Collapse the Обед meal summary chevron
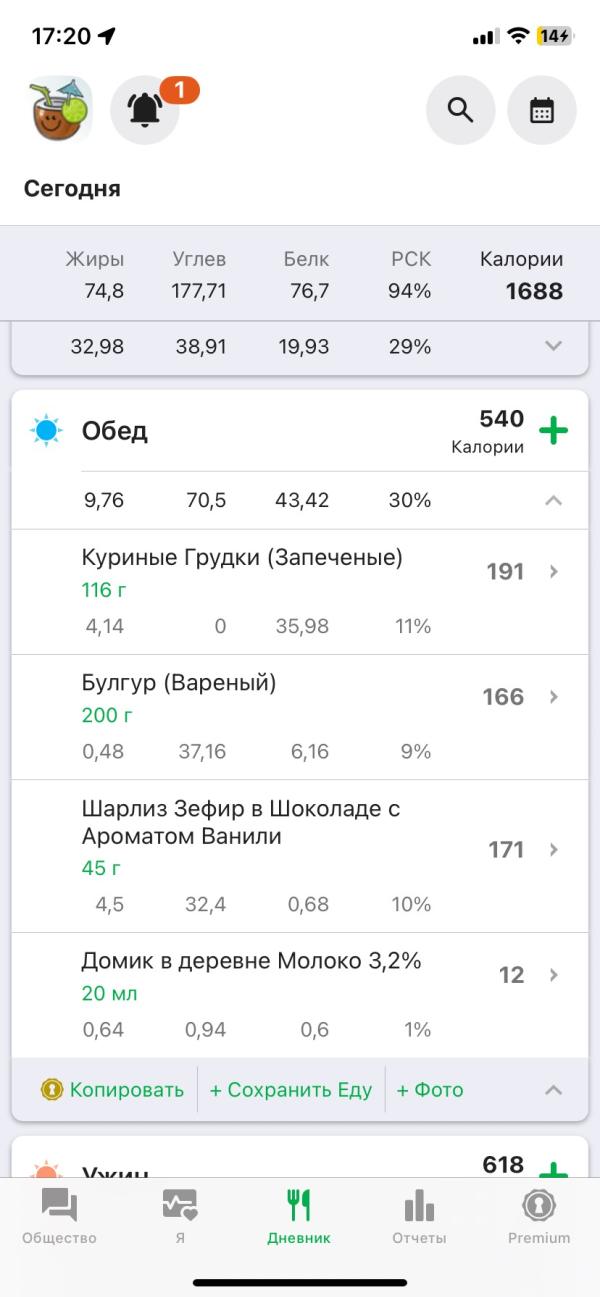The height and width of the screenshot is (1297, 600). (553, 500)
